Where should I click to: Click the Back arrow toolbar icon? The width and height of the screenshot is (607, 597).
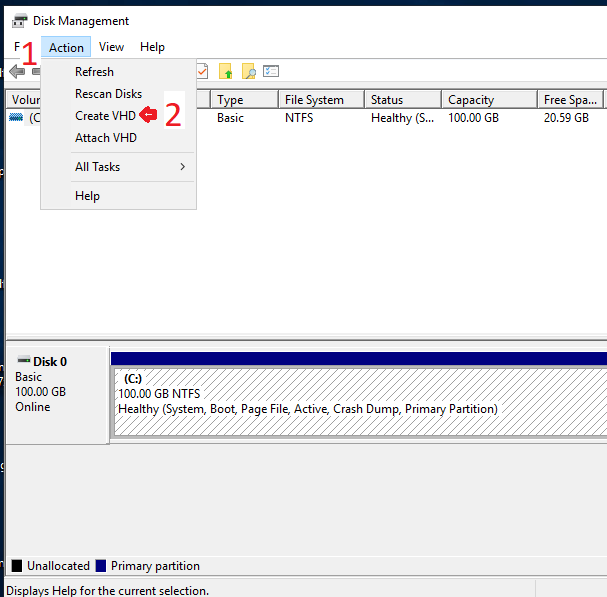tap(17, 72)
